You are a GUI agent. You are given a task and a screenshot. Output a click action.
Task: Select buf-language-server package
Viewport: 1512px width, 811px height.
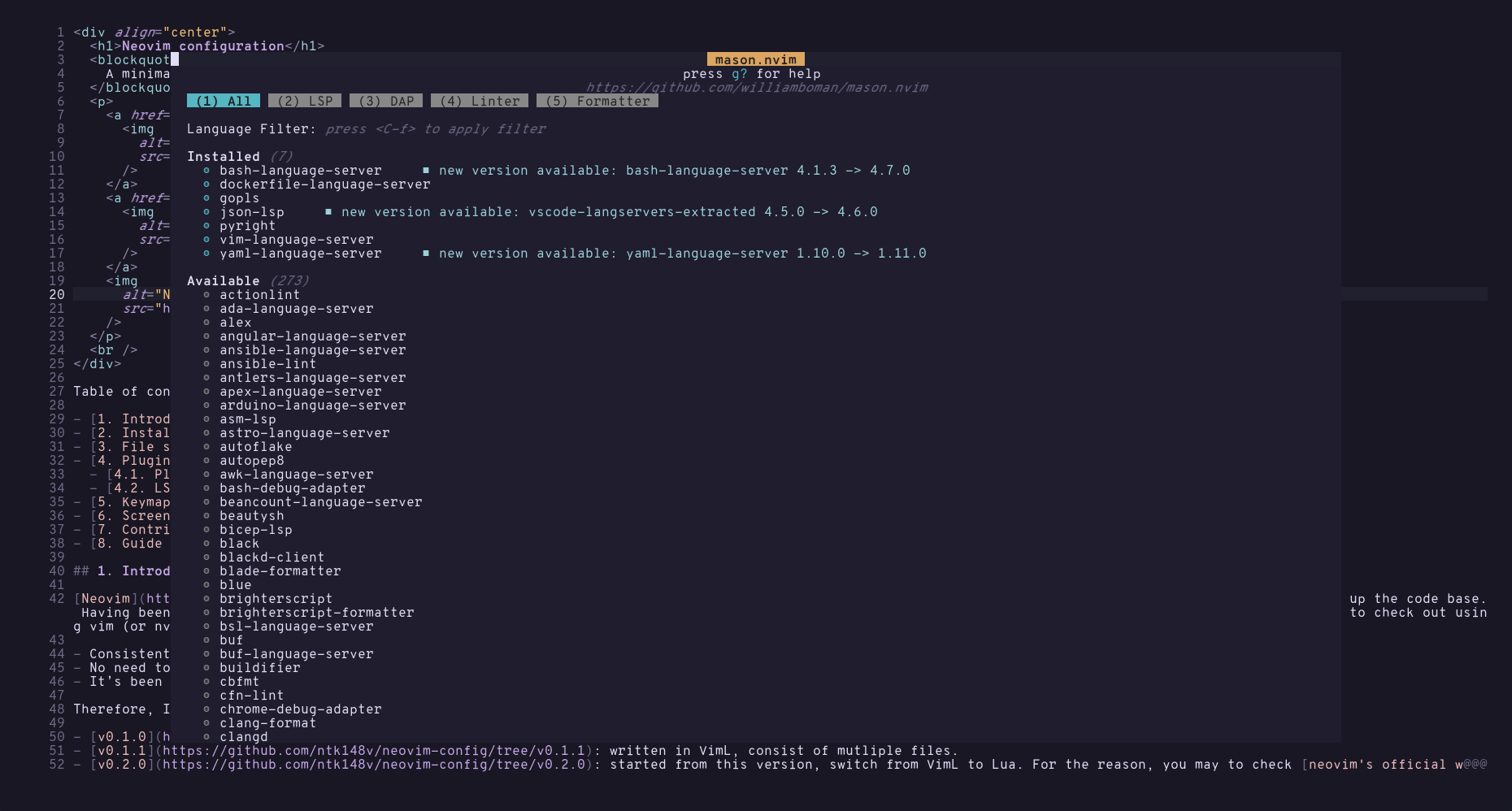(297, 653)
